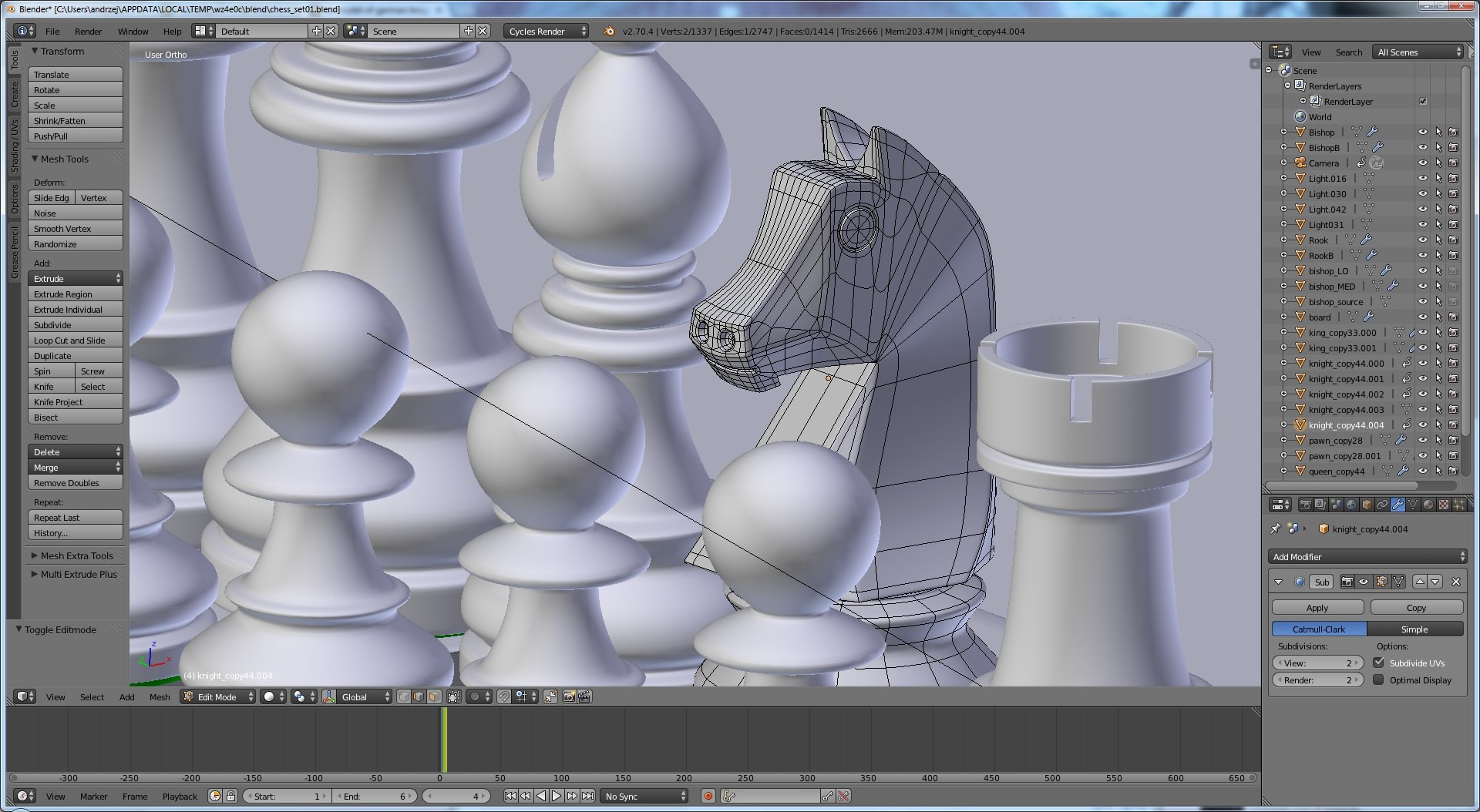Enable Optimal Display checkbox
The width and height of the screenshot is (1480, 812).
[x=1378, y=679]
